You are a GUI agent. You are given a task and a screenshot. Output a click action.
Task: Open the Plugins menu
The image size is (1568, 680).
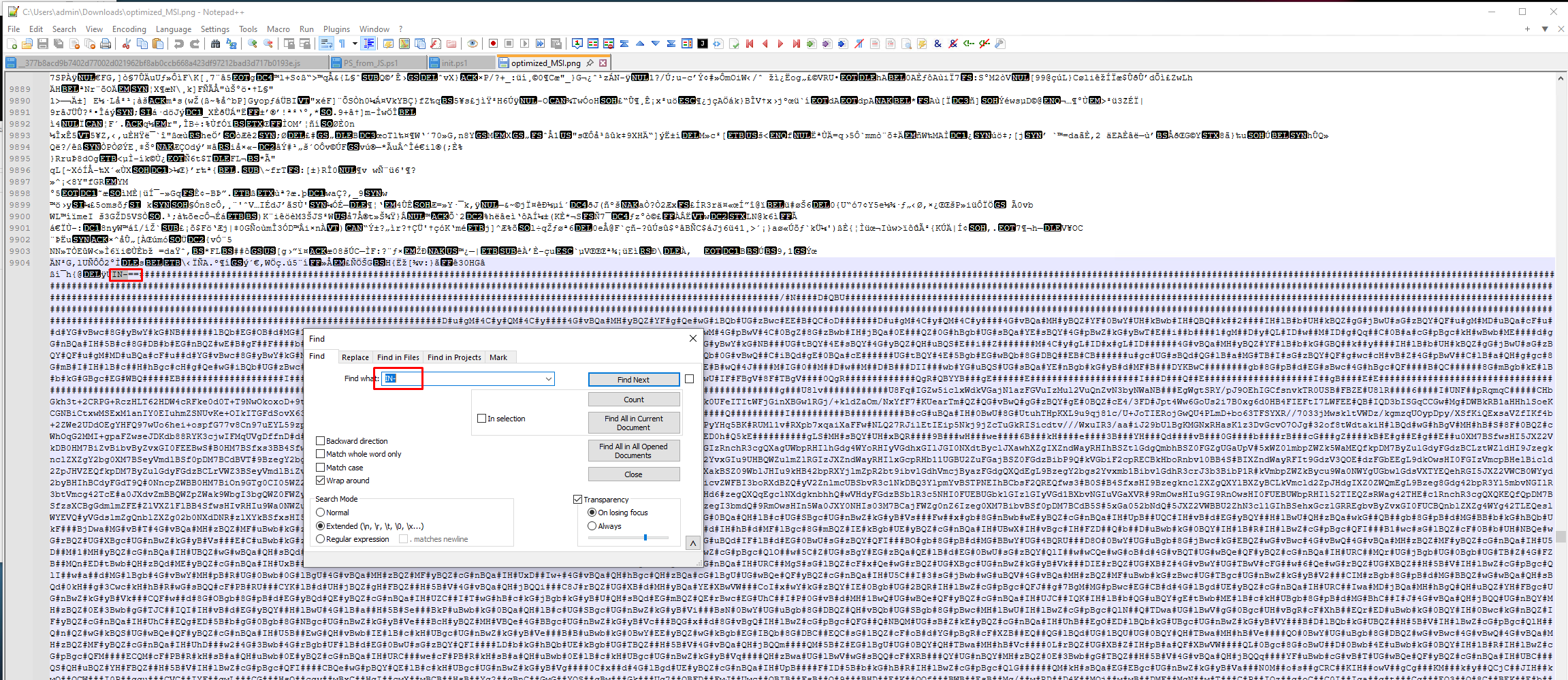click(336, 29)
